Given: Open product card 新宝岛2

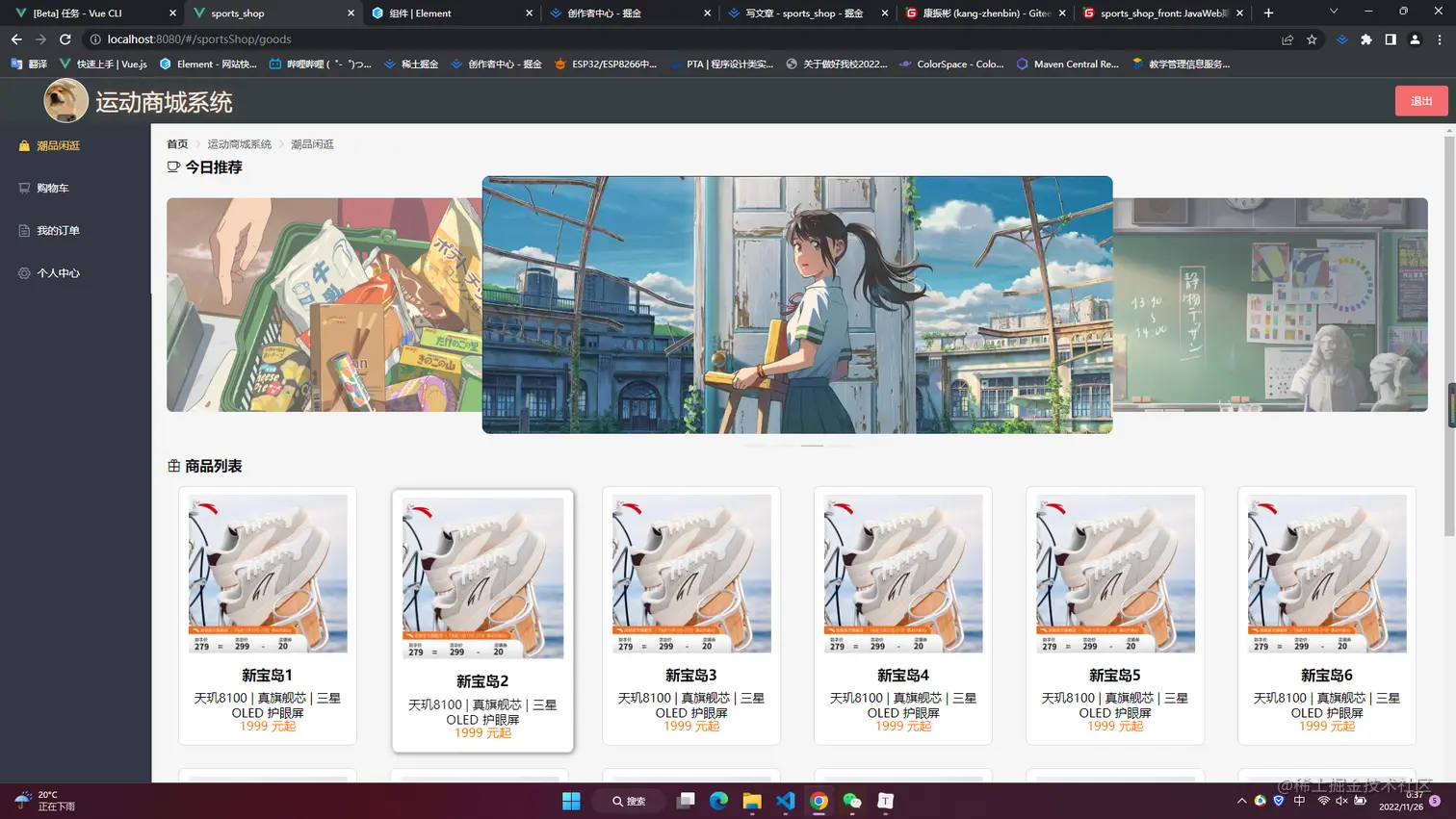Looking at the screenshot, I should tap(482, 621).
